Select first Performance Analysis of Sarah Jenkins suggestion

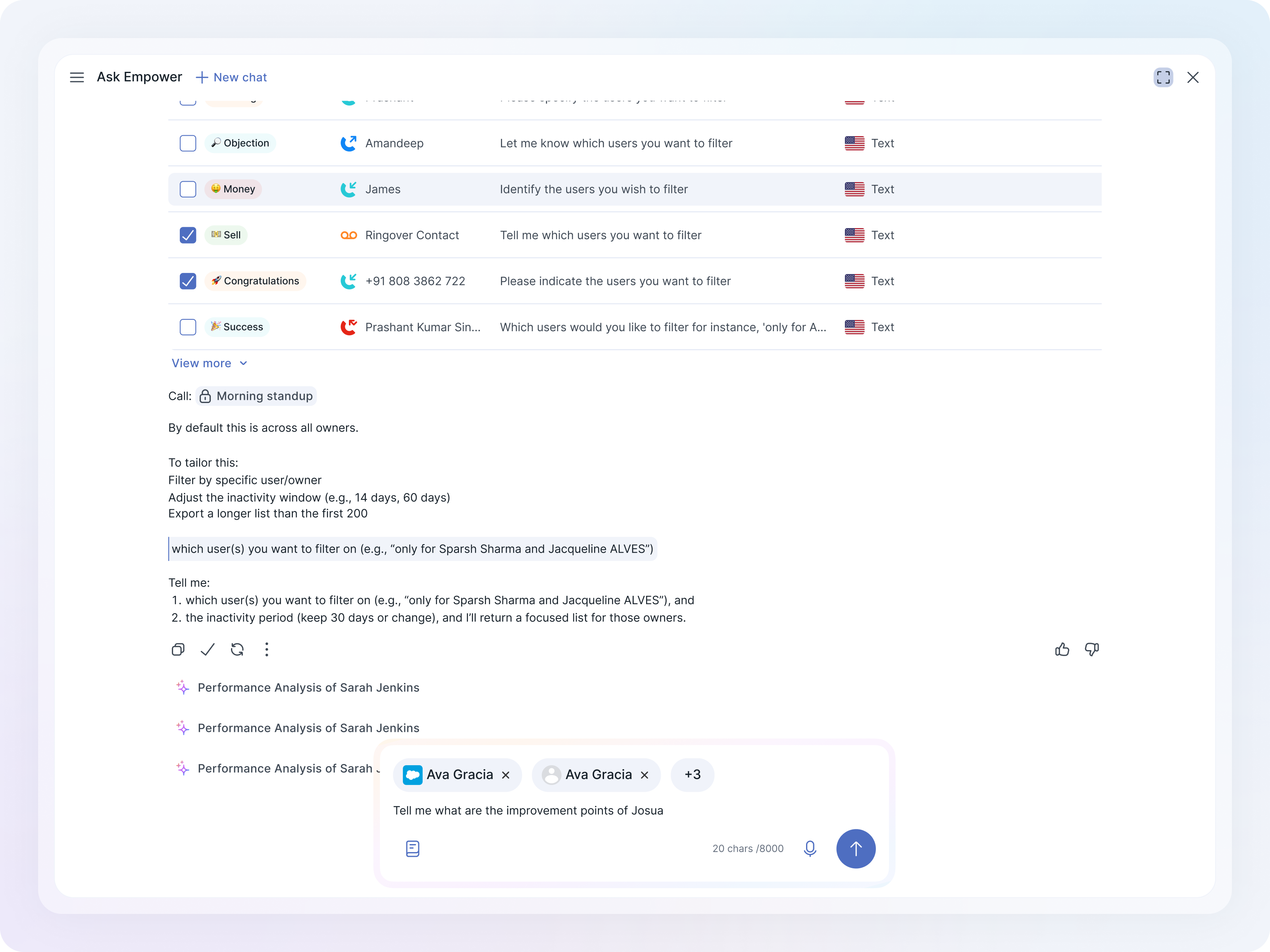(x=308, y=687)
